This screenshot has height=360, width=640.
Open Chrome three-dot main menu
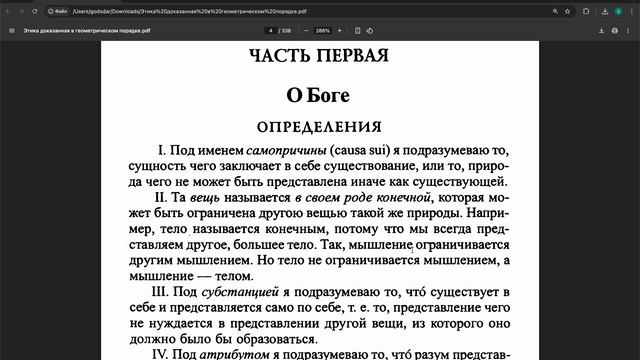(632, 11)
